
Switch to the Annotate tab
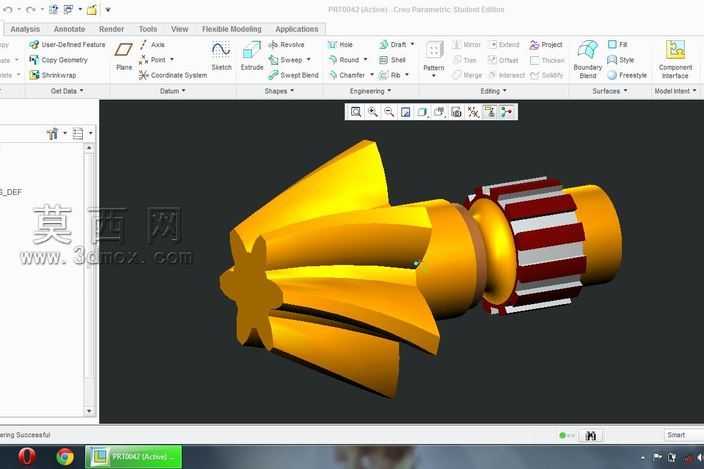tap(69, 29)
